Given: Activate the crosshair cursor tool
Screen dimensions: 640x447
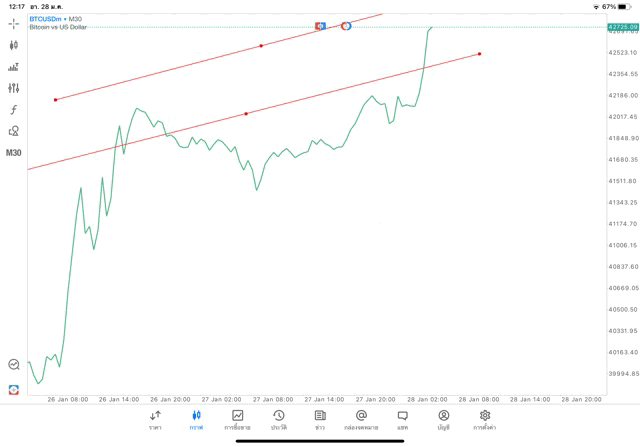Looking at the screenshot, I should click(x=14, y=23).
